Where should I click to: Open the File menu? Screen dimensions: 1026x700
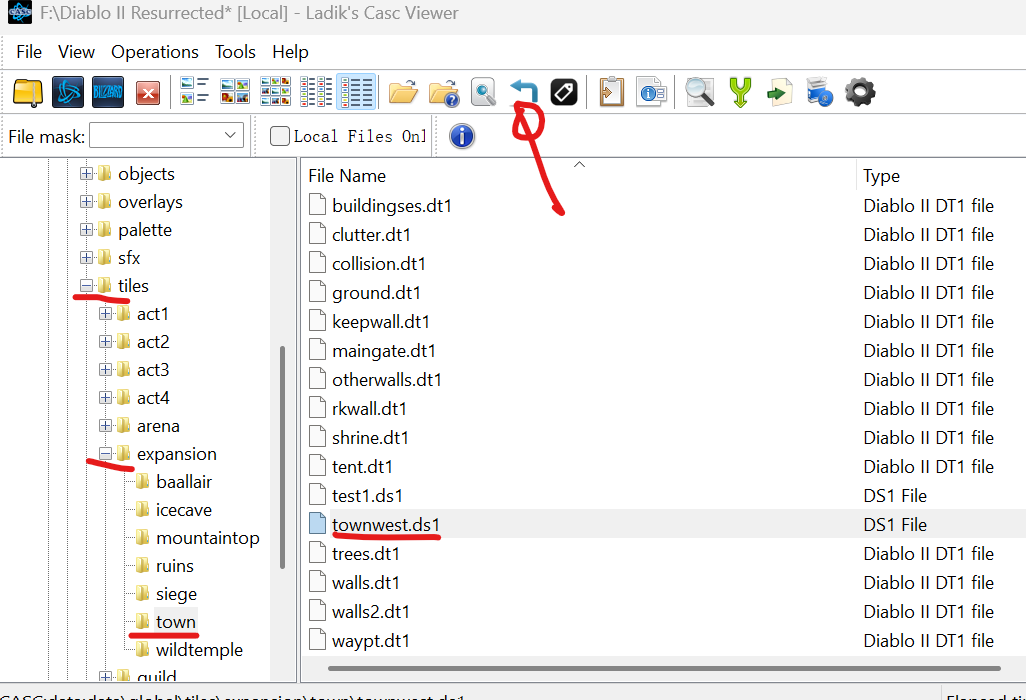(29, 52)
